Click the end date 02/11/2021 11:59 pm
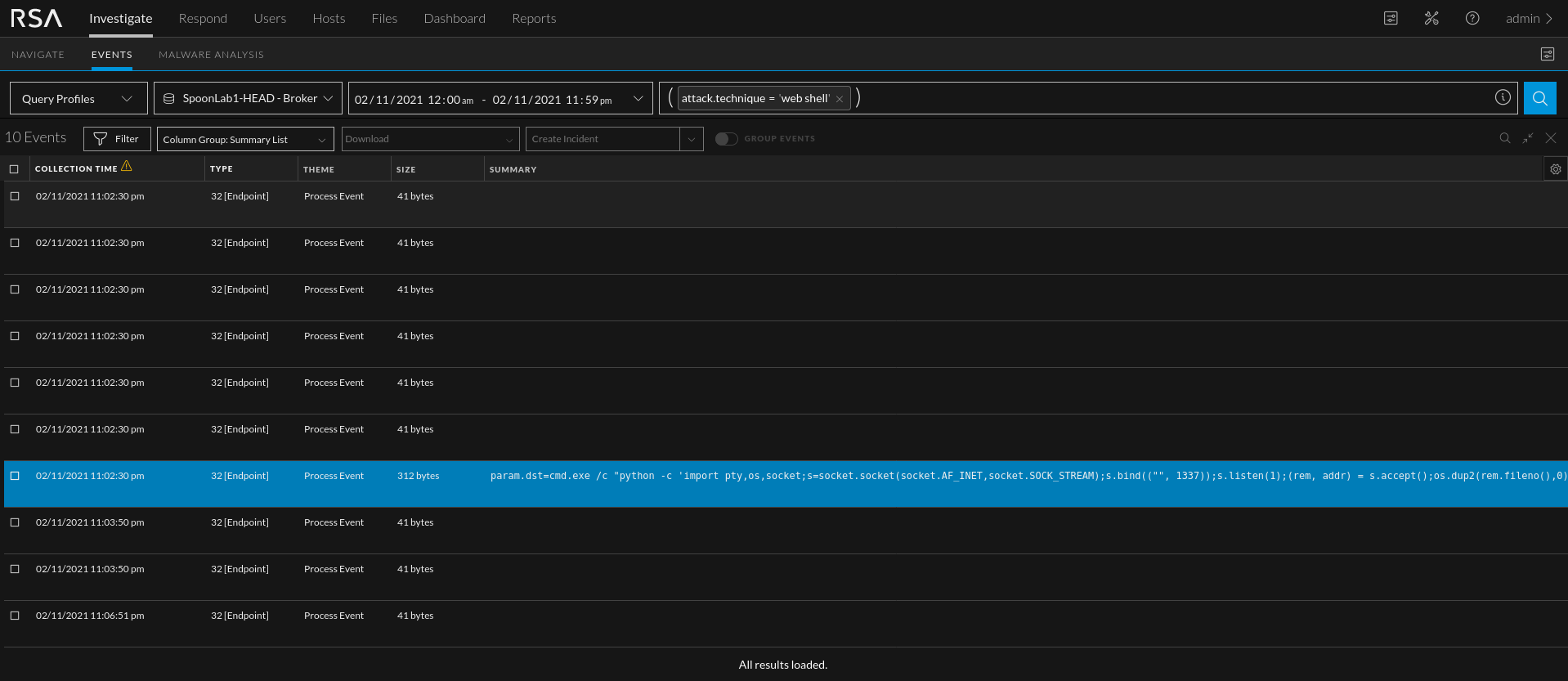 (x=552, y=100)
